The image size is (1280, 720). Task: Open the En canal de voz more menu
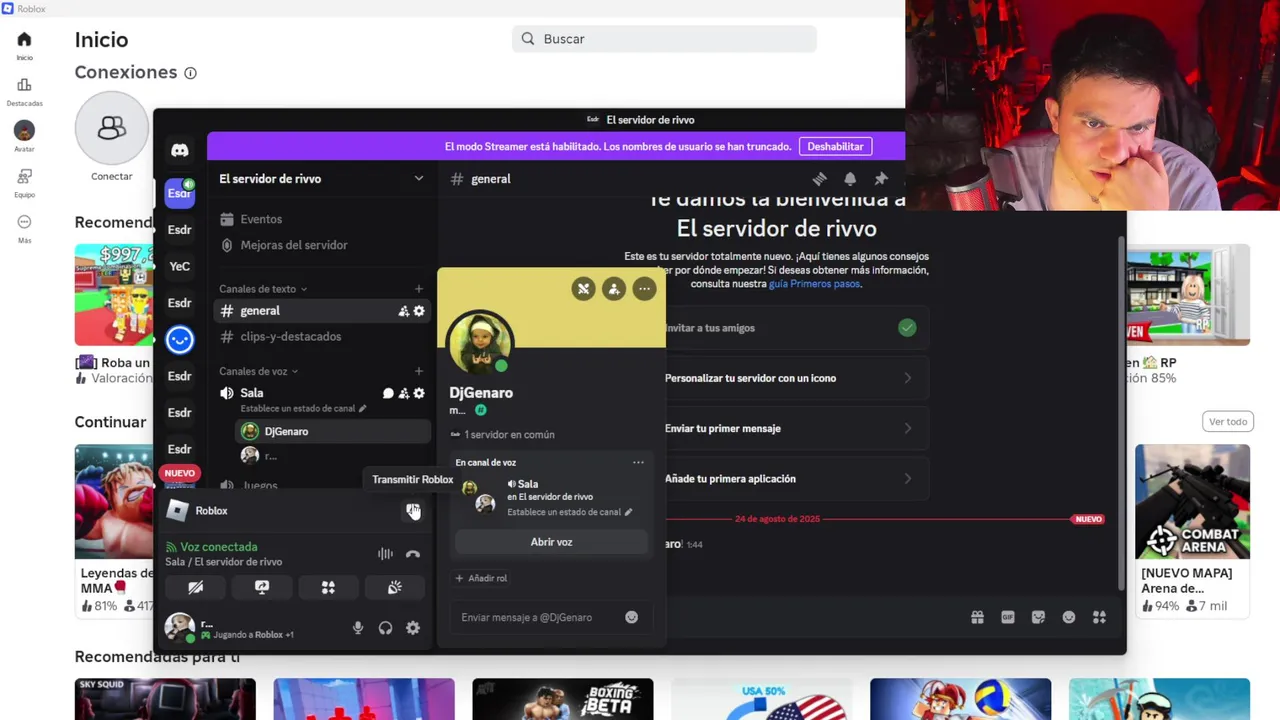click(638, 463)
